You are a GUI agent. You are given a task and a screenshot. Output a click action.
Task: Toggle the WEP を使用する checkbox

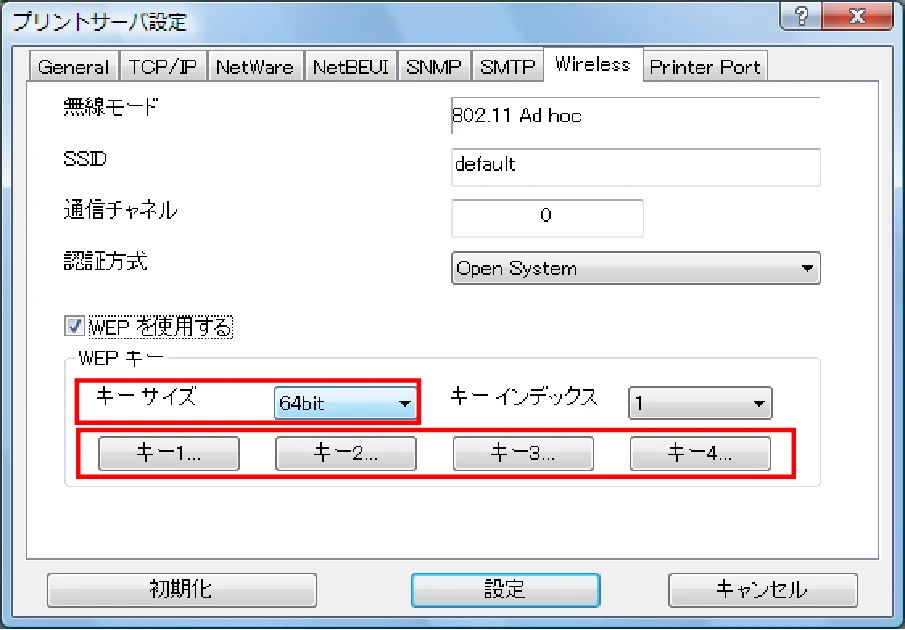pos(74,326)
